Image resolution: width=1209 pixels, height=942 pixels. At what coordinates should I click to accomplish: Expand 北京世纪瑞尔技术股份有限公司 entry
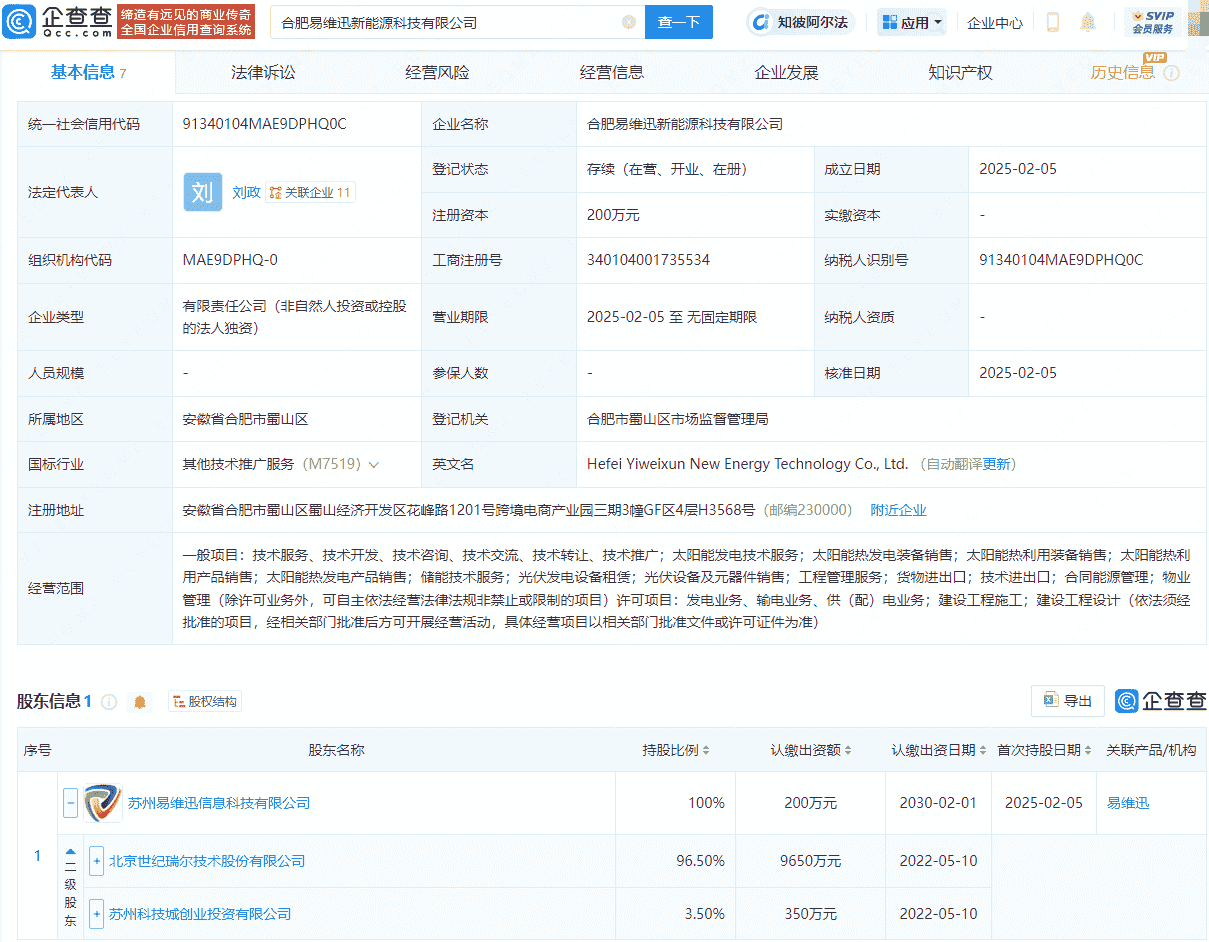95,861
